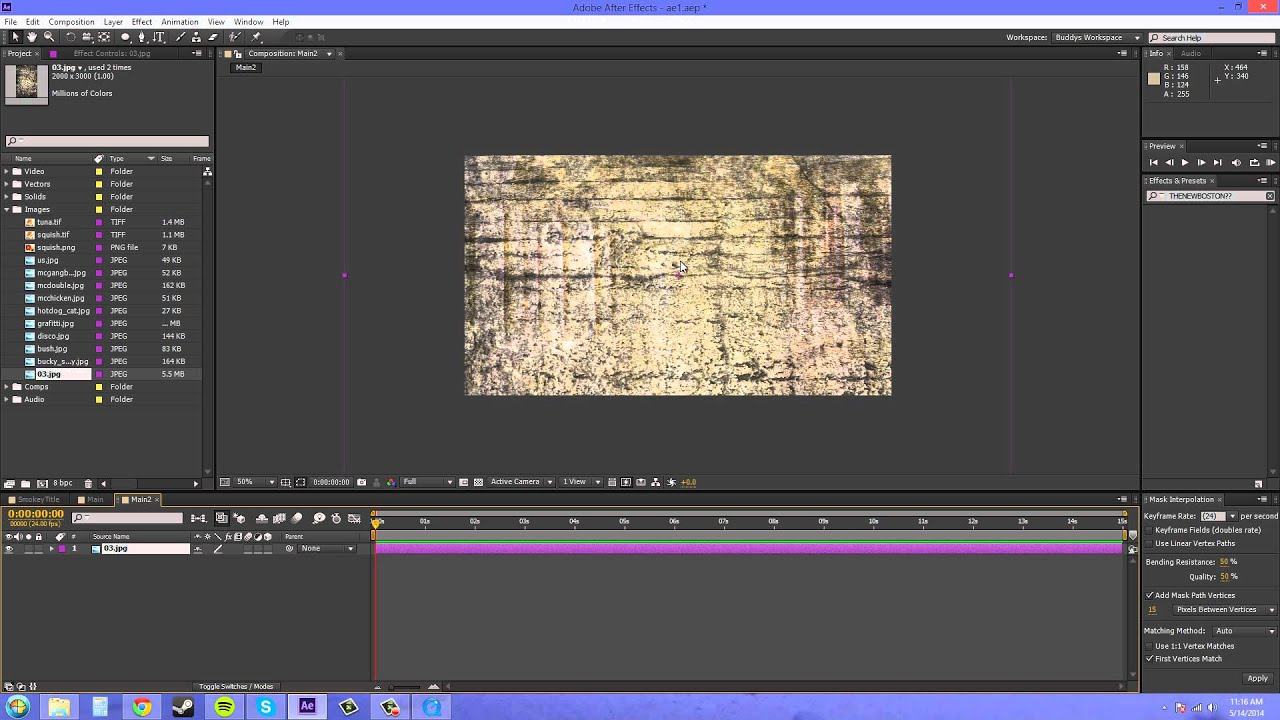Open Workspace Buddys Workspace dropdown
Viewport: 1280px width, 720px height.
click(1097, 38)
